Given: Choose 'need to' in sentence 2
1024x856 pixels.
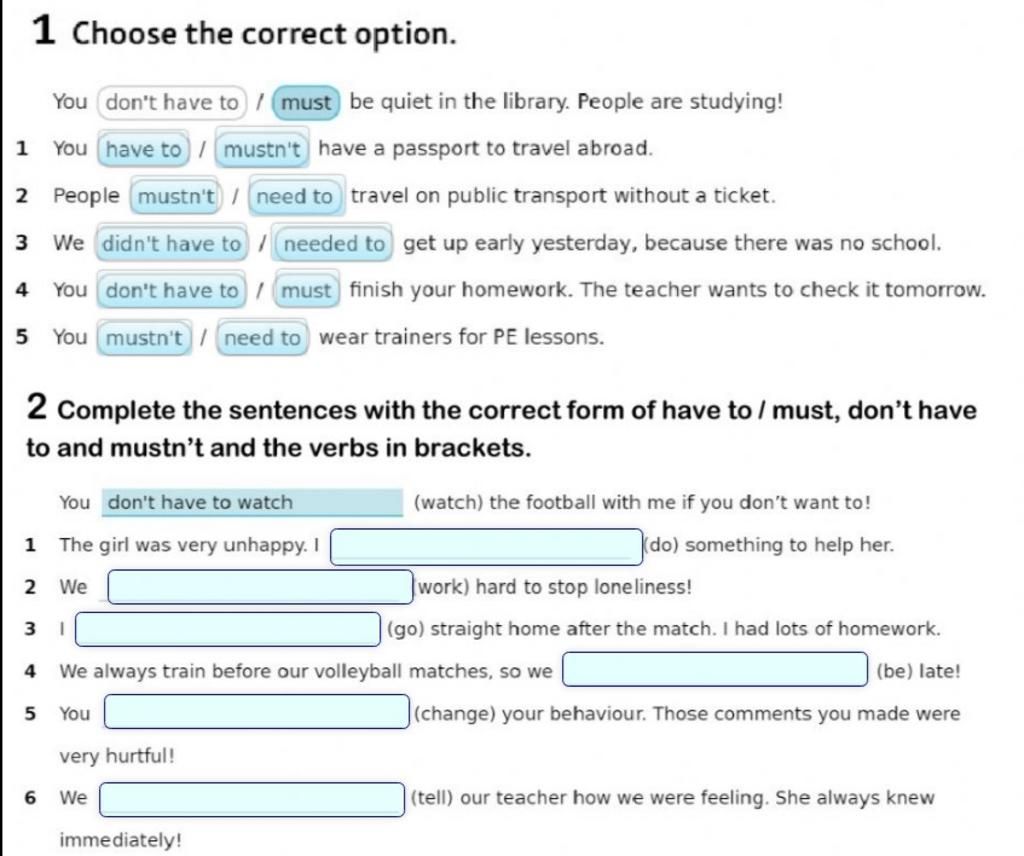Looking at the screenshot, I should coord(295,196).
